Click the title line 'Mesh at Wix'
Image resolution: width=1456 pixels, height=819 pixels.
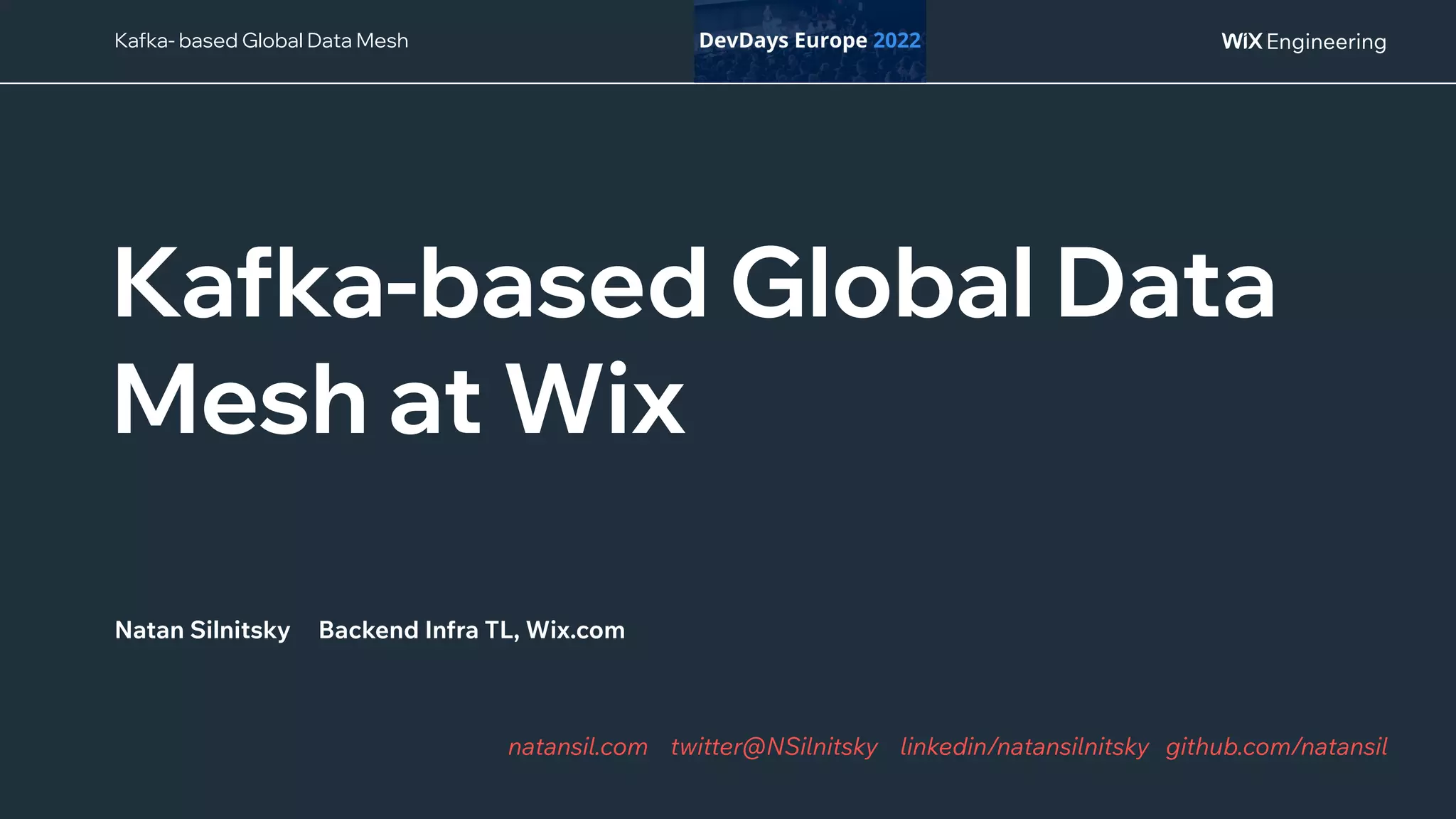398,400
